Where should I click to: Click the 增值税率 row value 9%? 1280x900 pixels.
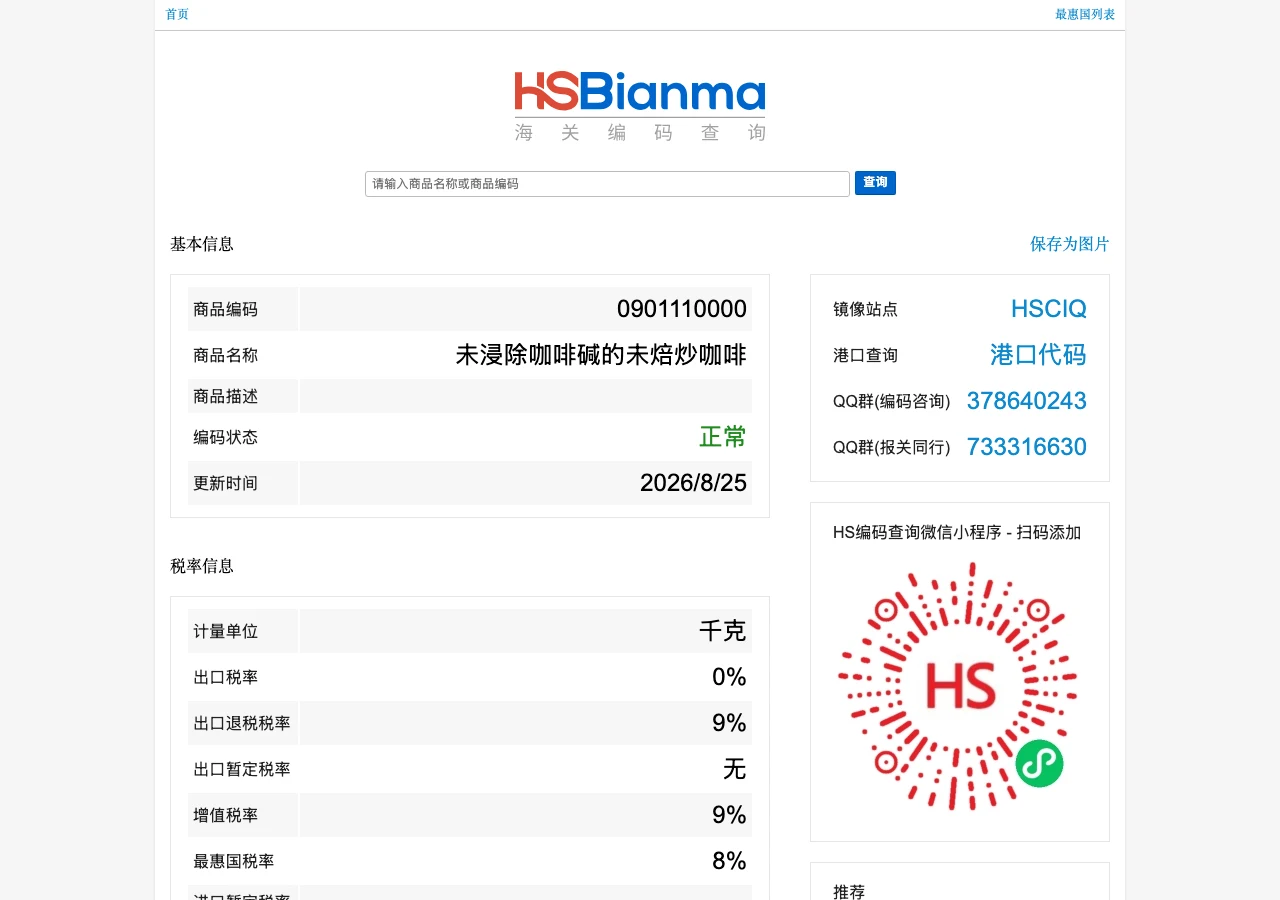coord(729,815)
